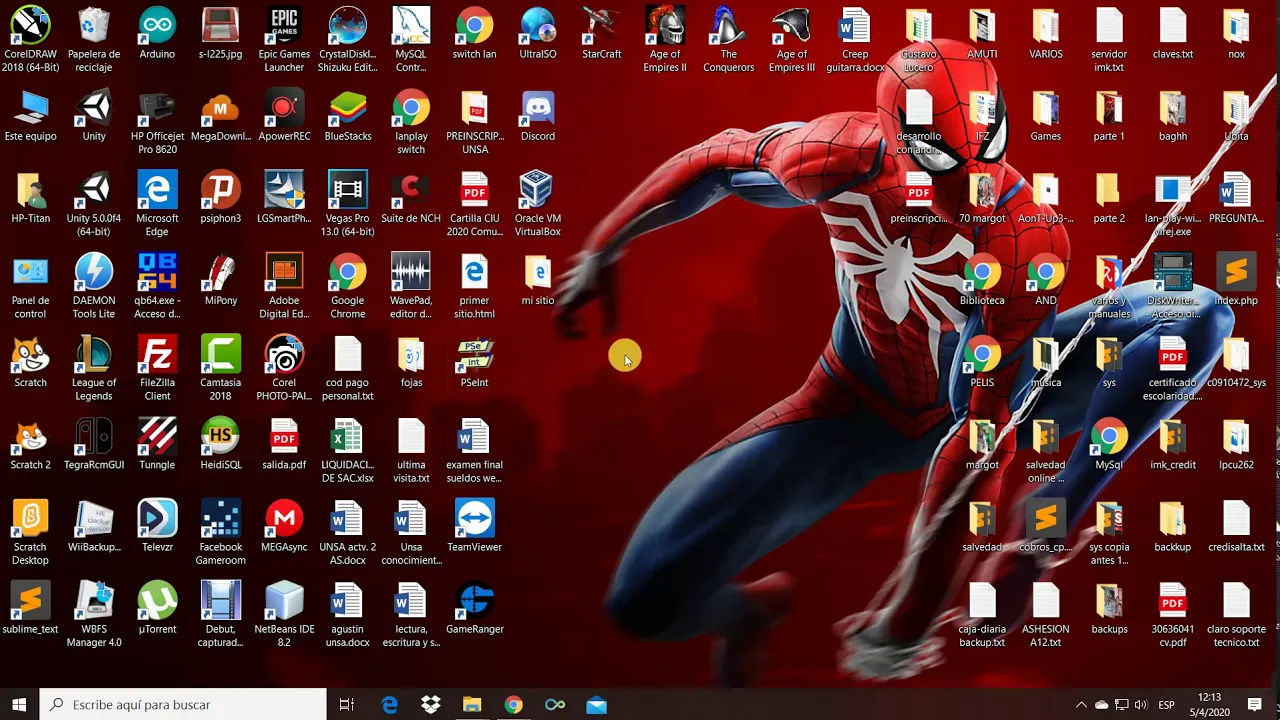Open the µTorrent desktop icon
The width and height of the screenshot is (1280, 720).
[157, 607]
